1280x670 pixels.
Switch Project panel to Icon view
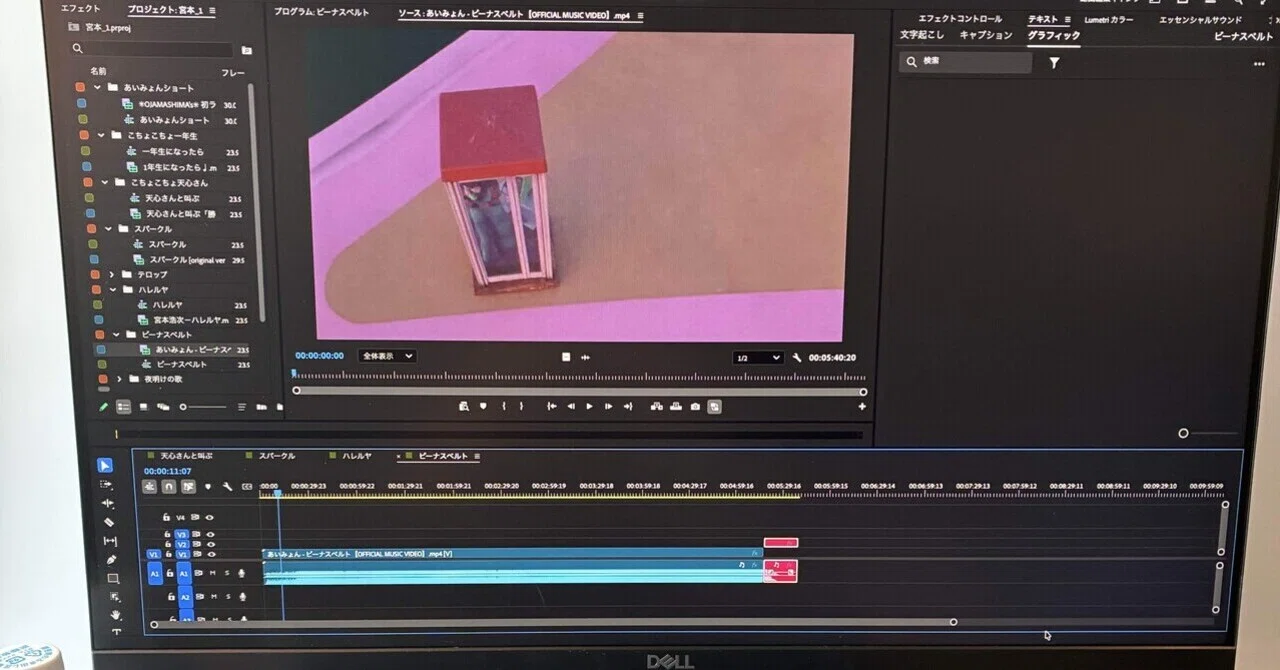[144, 407]
